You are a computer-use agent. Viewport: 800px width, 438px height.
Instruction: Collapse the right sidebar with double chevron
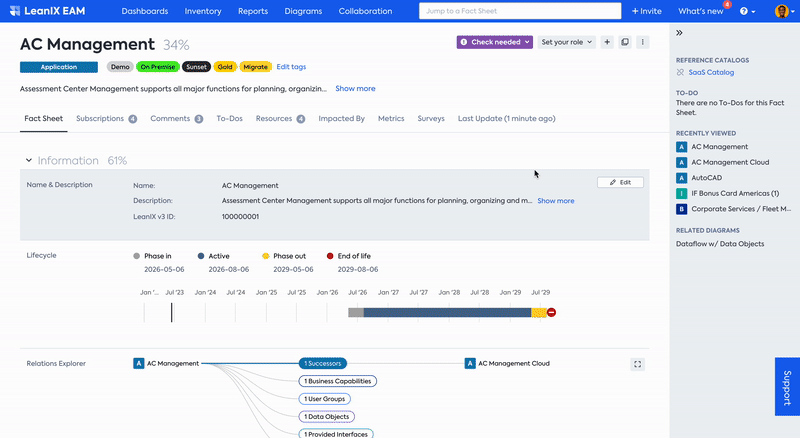[x=679, y=33]
